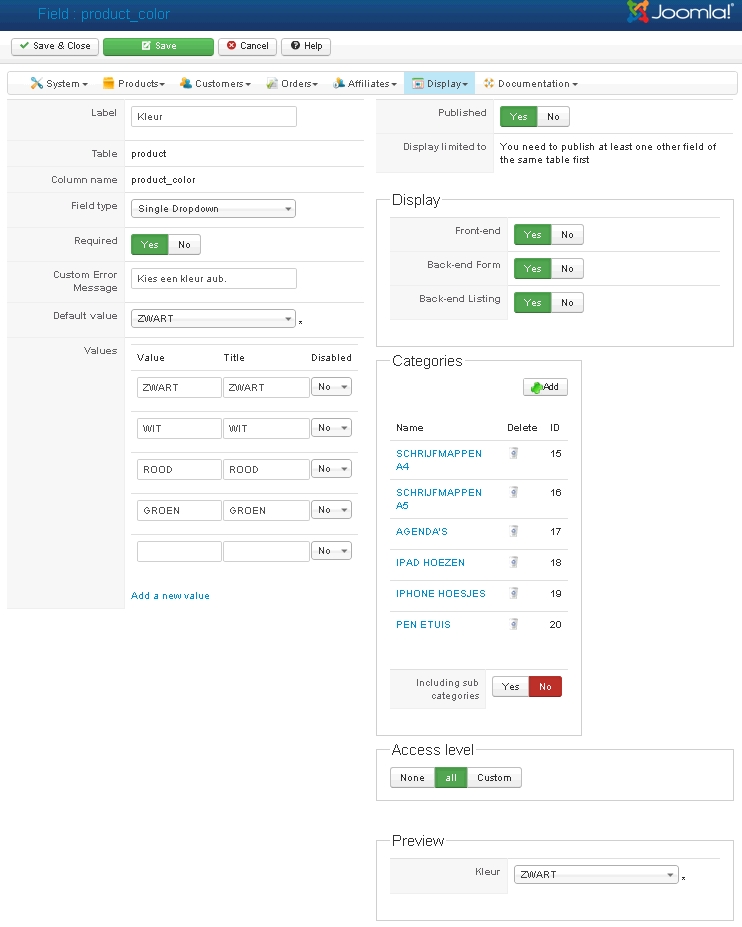
Task: Open the Affiliates menu
Action: (x=365, y=84)
